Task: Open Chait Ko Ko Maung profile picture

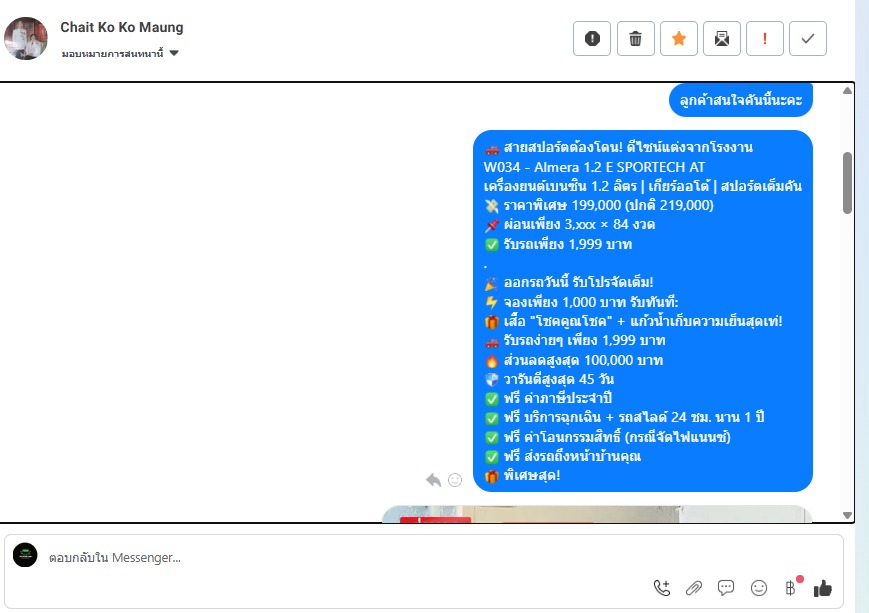Action: pyautogui.click(x=25, y=38)
